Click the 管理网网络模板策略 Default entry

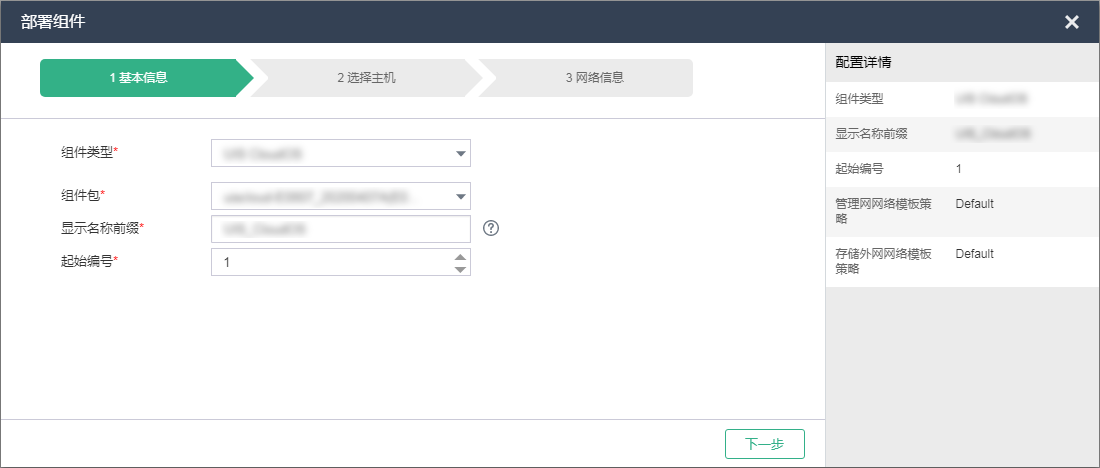pyautogui.click(x=974, y=204)
